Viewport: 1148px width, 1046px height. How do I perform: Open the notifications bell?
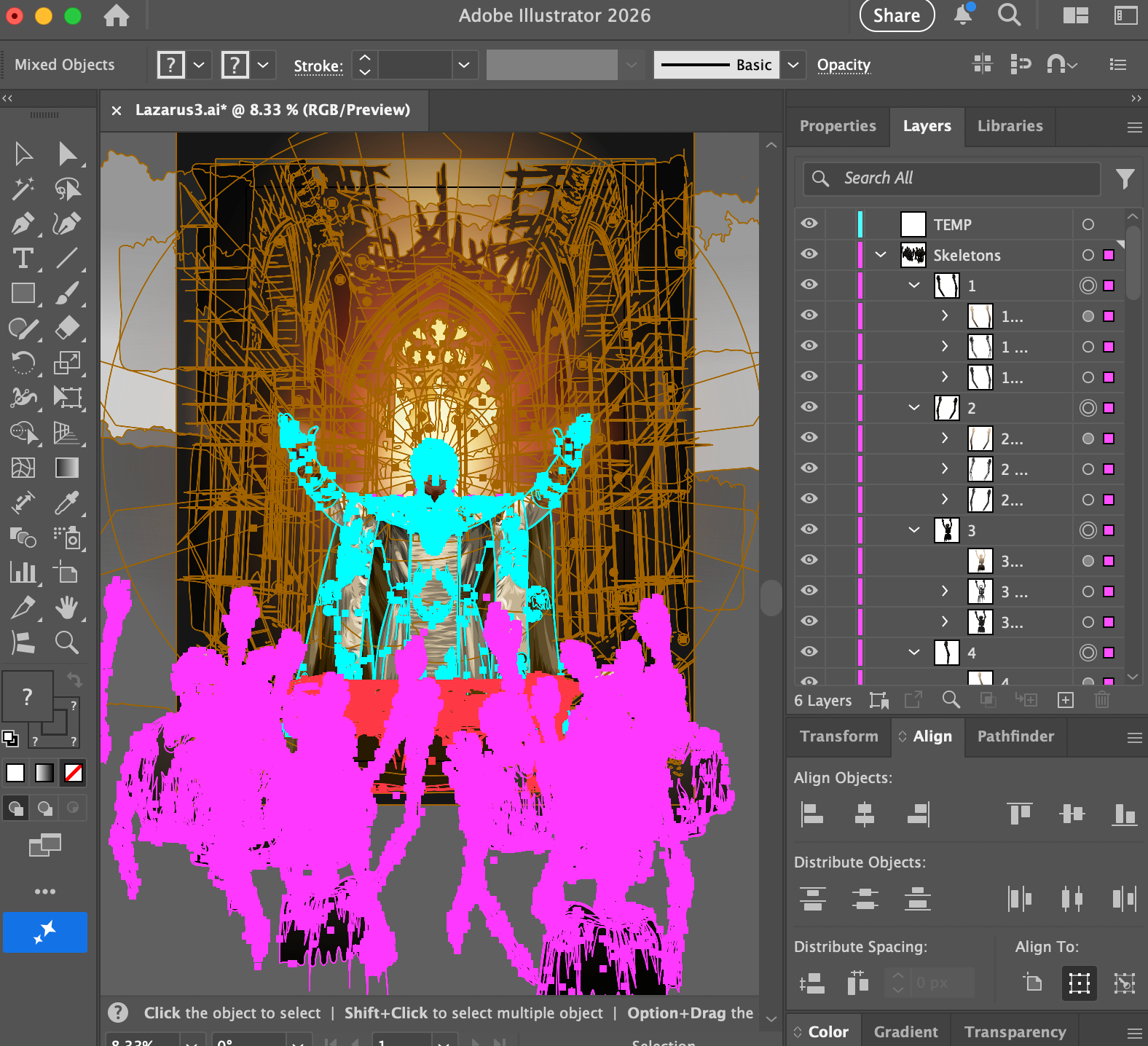coord(963,15)
